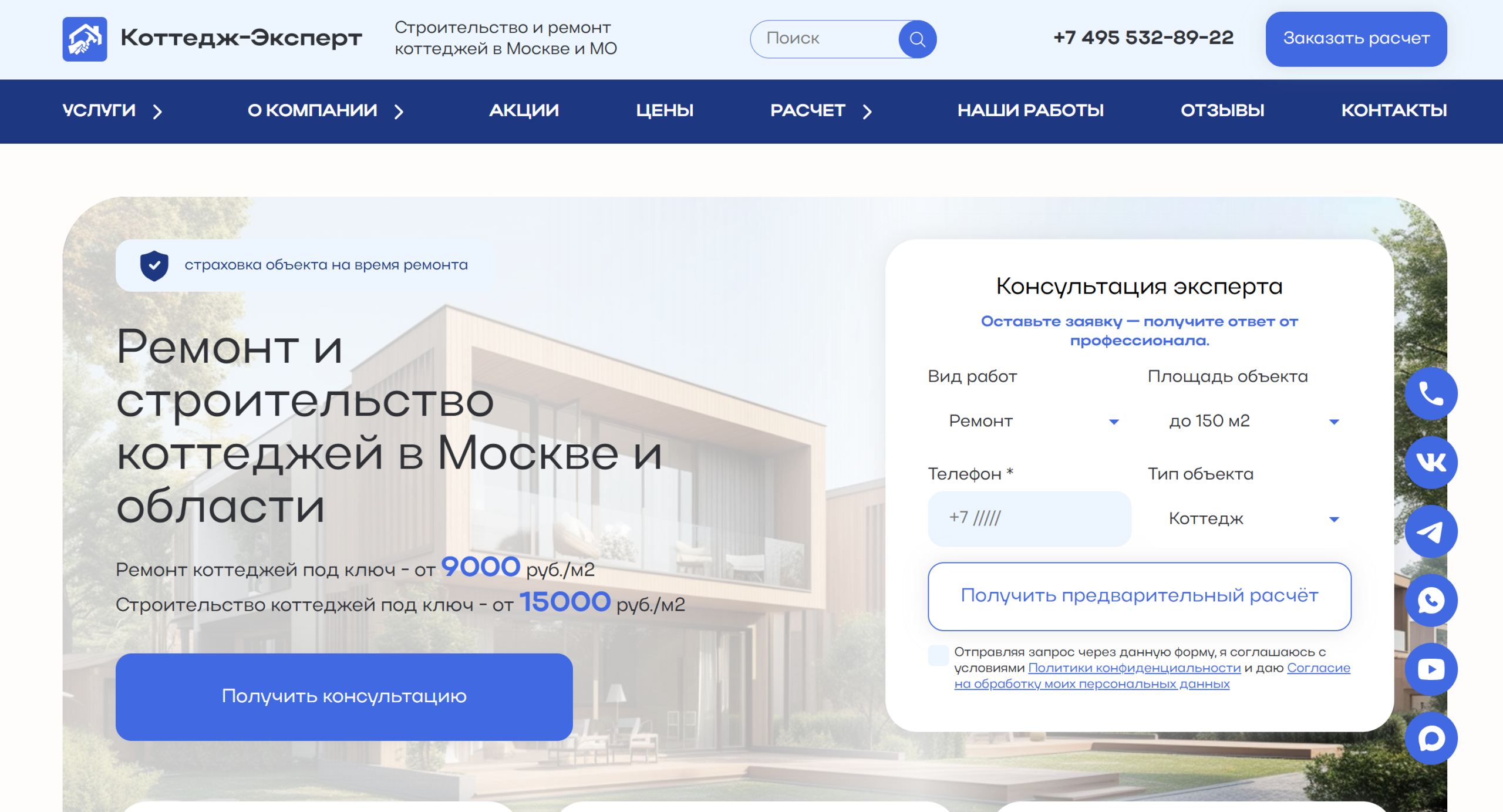Open the phone call icon in the sidebar
This screenshot has height=812, width=1503.
pos(1431,393)
